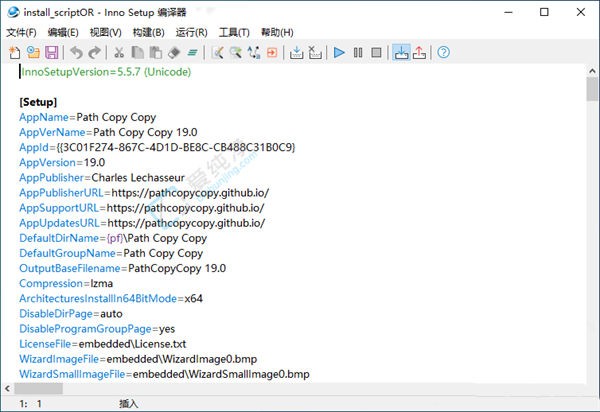Open the 文件(F) menu

21,33
